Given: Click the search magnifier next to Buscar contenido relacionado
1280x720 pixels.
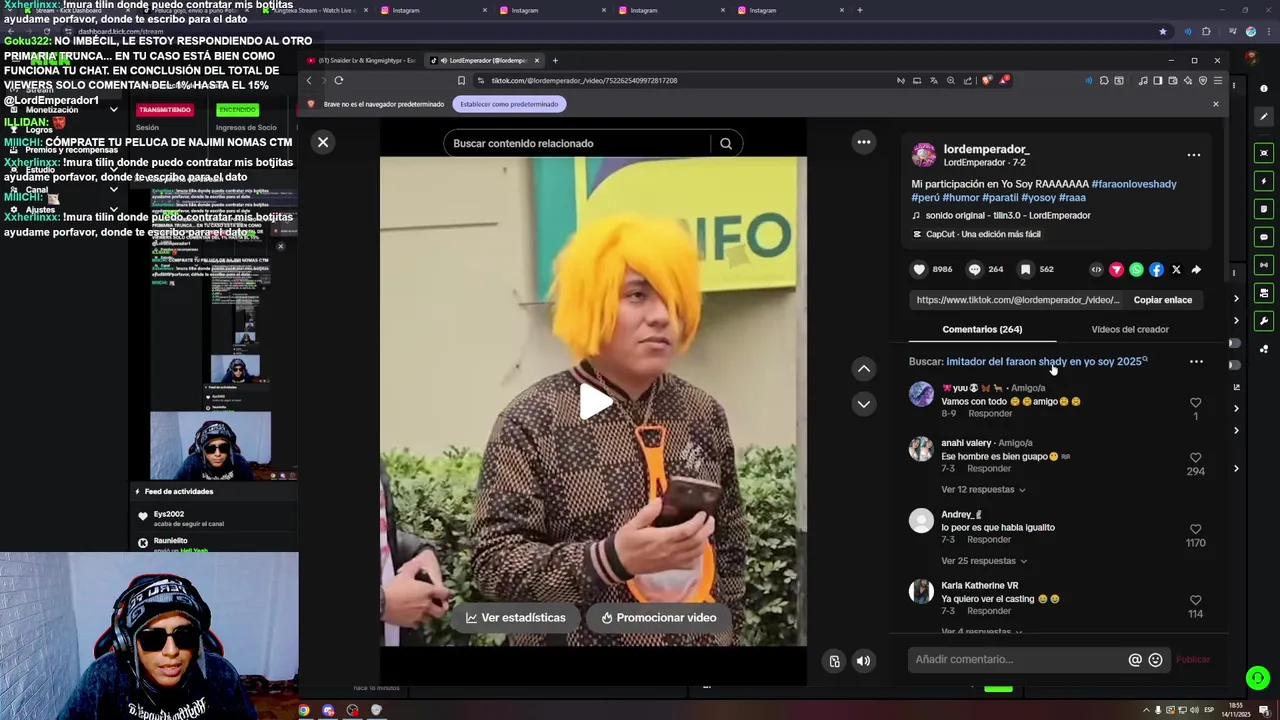Looking at the screenshot, I should [x=726, y=143].
